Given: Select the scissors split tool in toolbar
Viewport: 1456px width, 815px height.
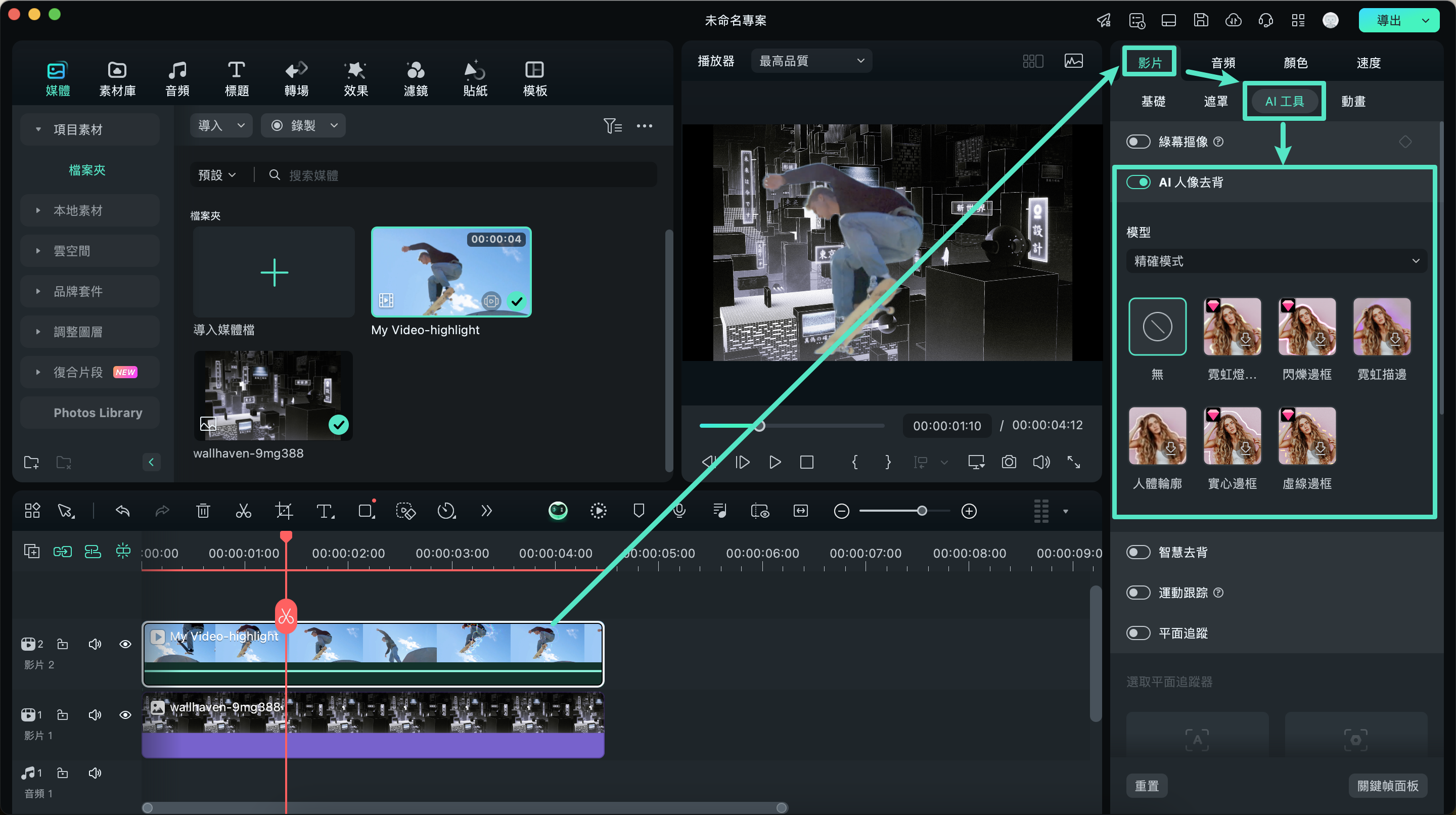Looking at the screenshot, I should (243, 511).
